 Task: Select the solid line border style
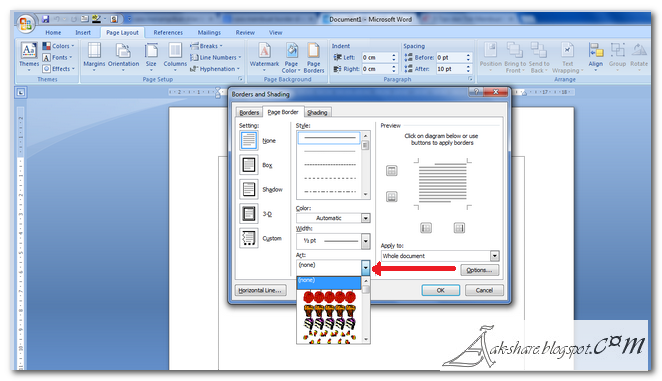click(329, 138)
